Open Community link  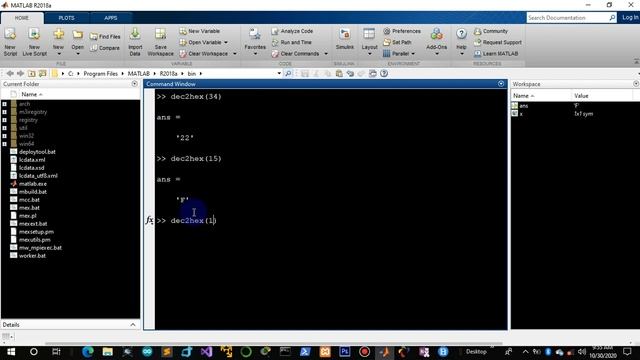coord(491,31)
